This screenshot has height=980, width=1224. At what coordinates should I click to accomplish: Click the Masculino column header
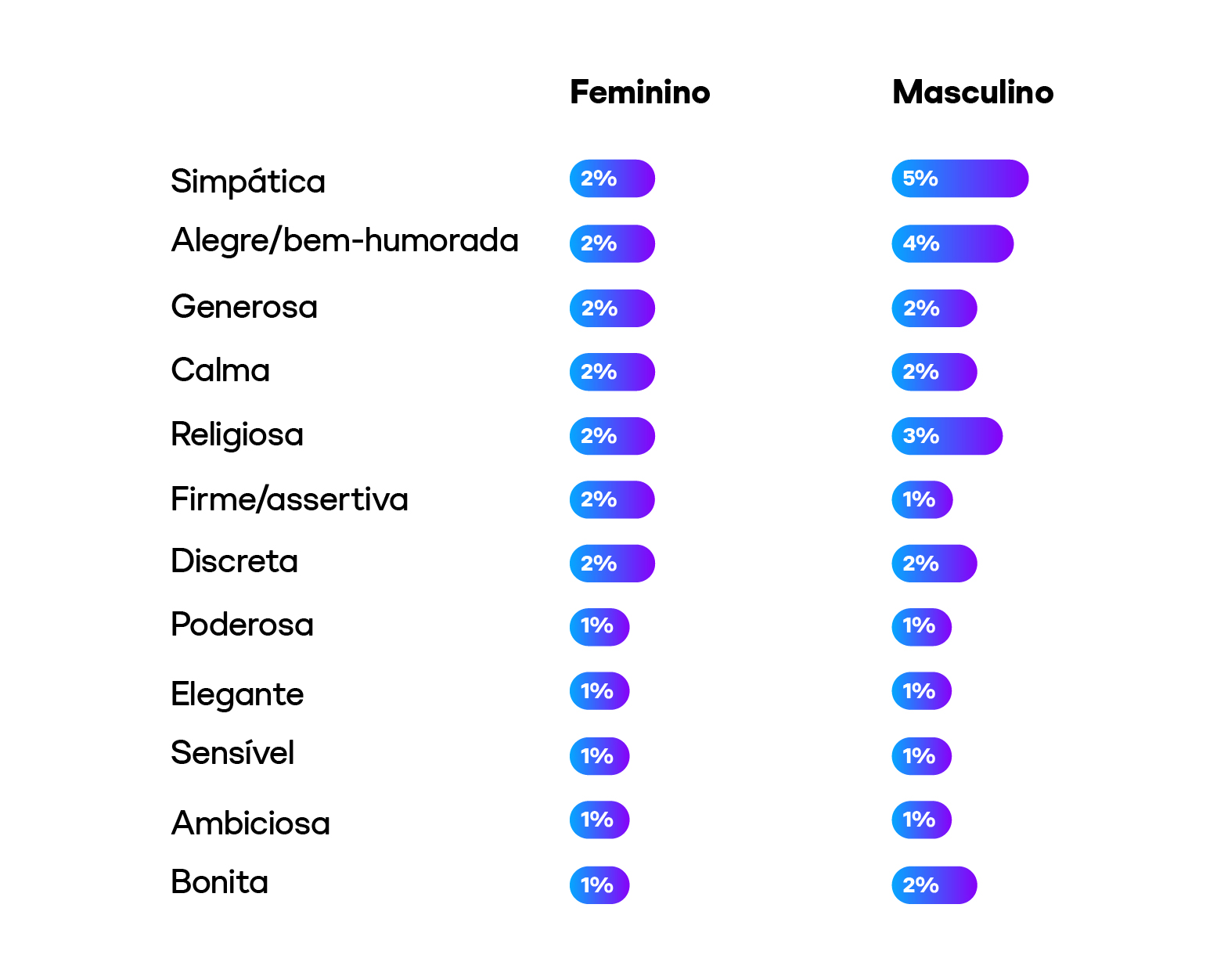[972, 92]
